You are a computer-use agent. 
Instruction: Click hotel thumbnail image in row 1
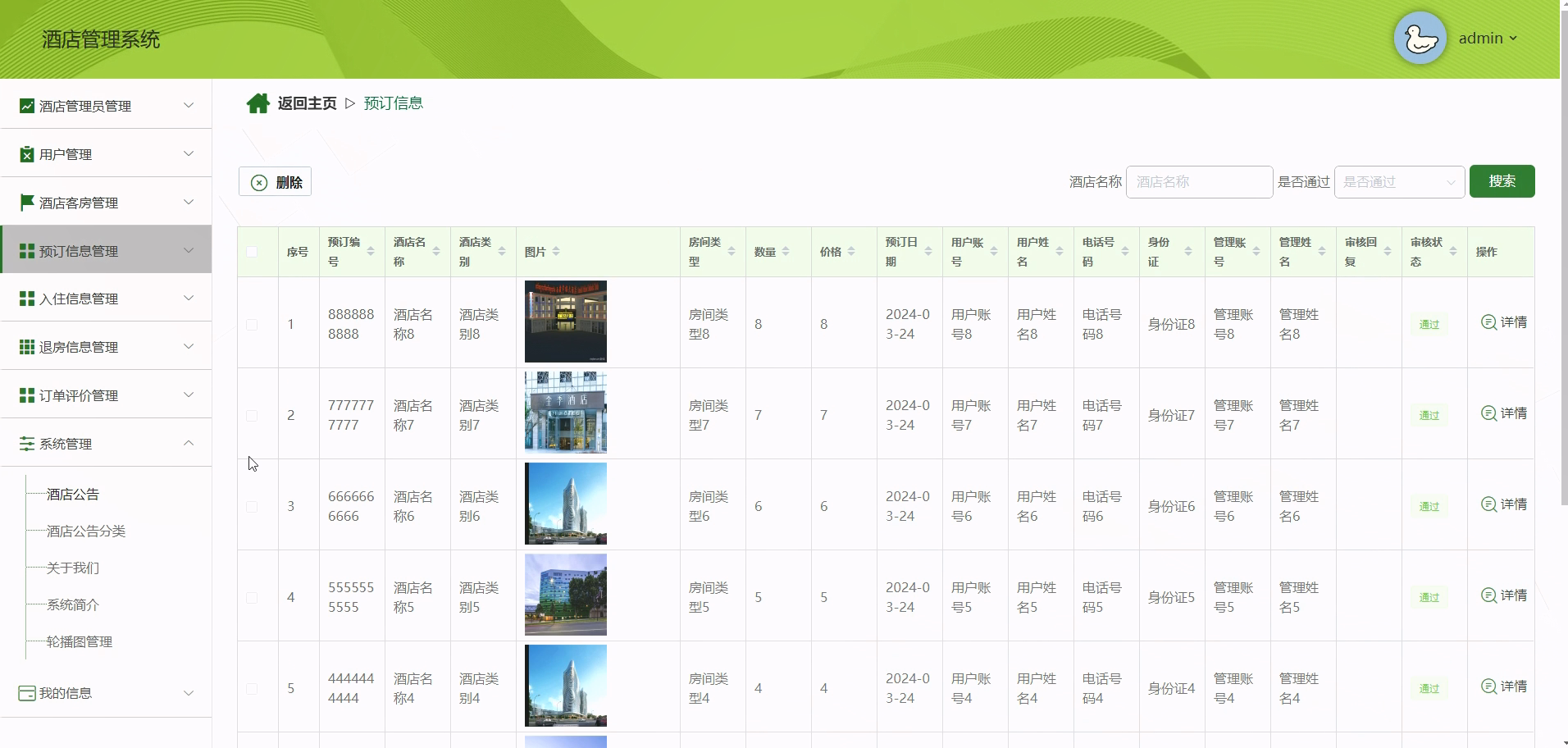tap(566, 322)
